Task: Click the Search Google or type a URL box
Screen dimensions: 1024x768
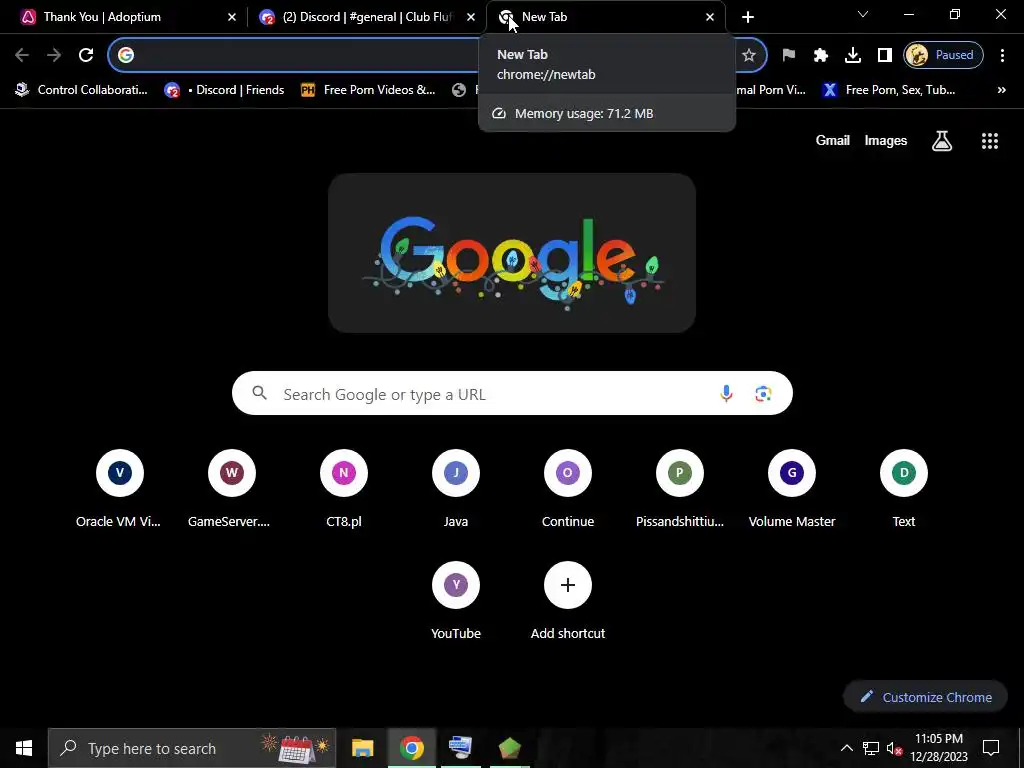Action: [512, 394]
